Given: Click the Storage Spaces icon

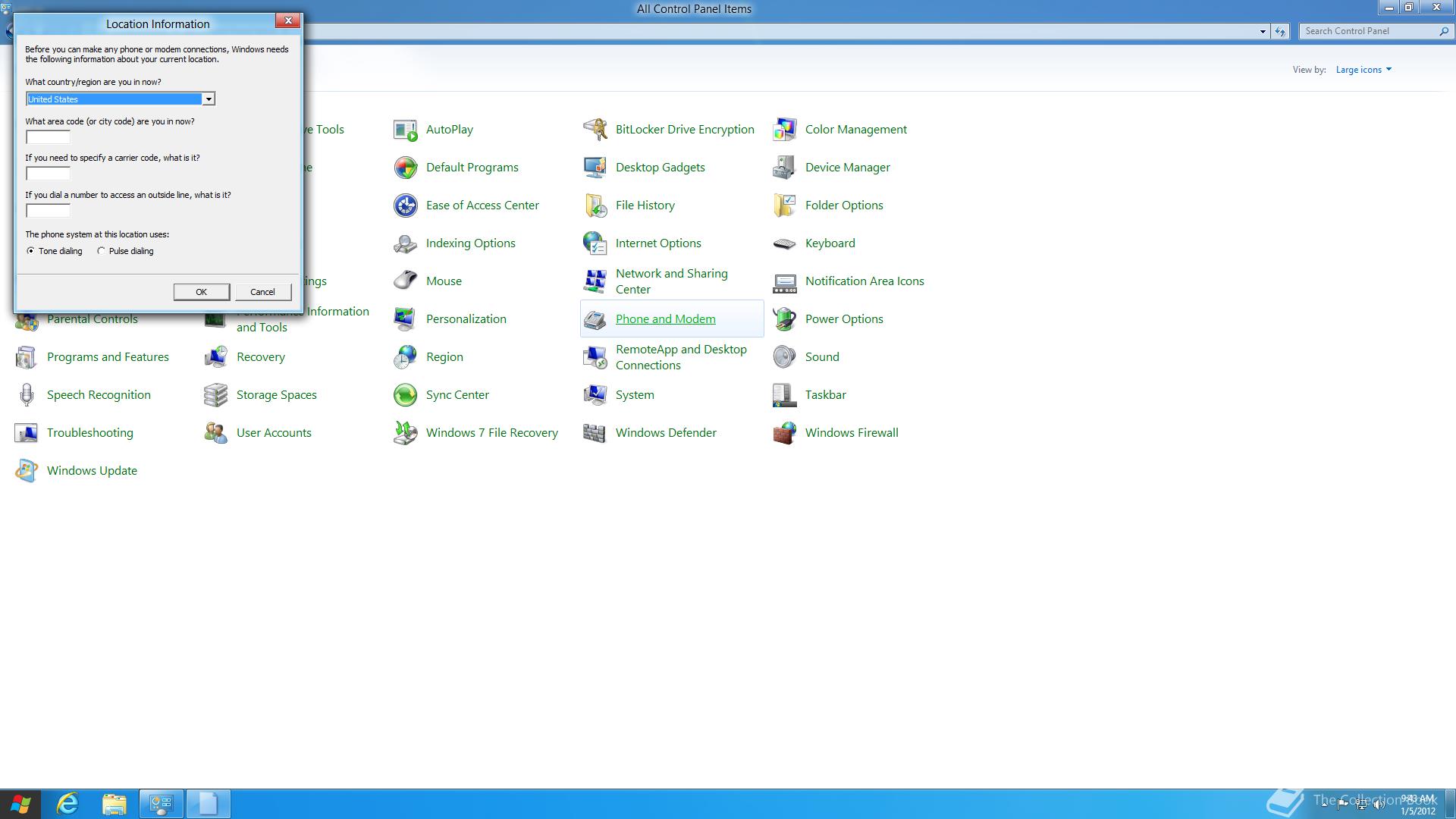Looking at the screenshot, I should click(x=216, y=395).
